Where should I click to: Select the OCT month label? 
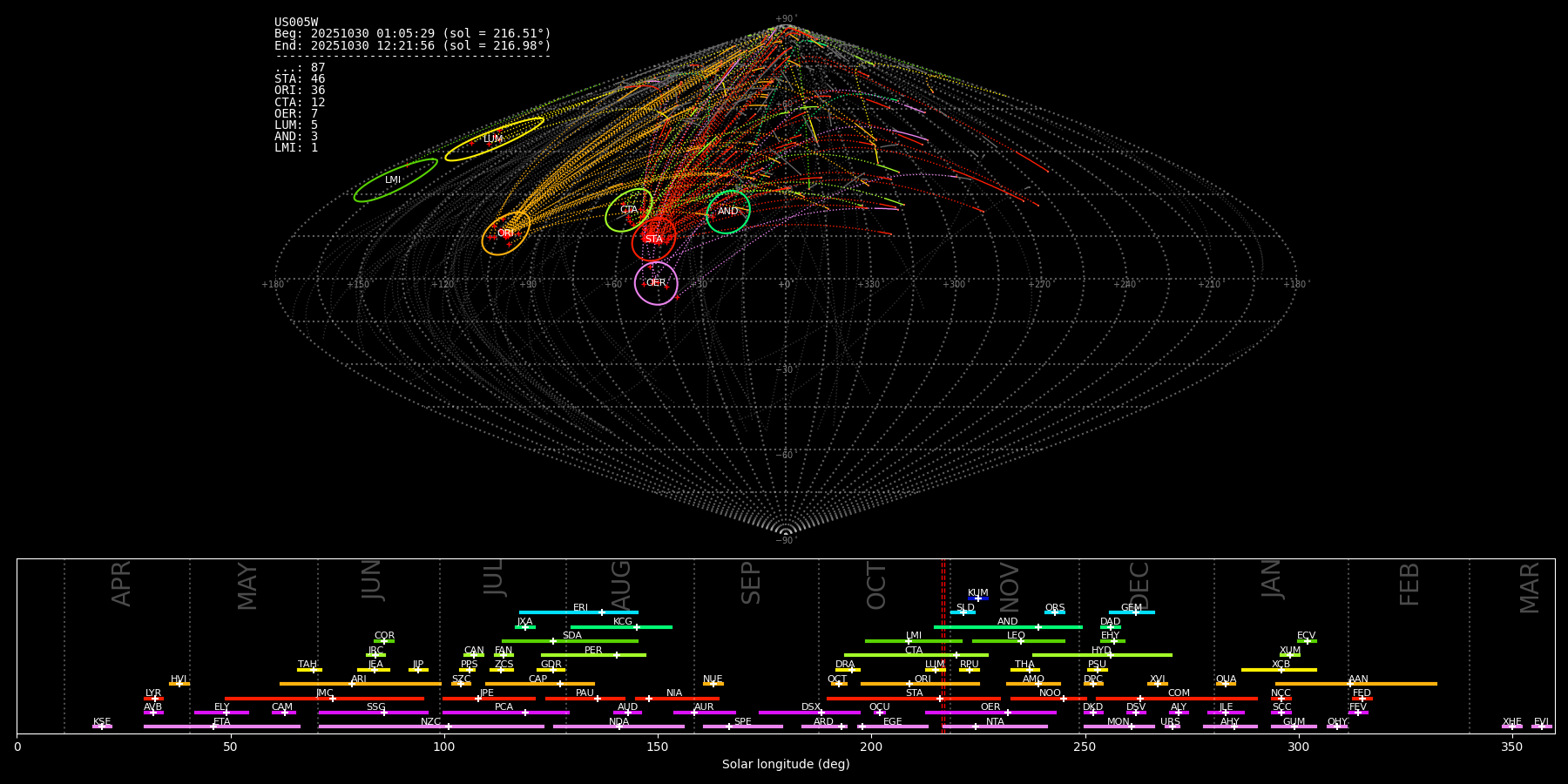coord(876,585)
